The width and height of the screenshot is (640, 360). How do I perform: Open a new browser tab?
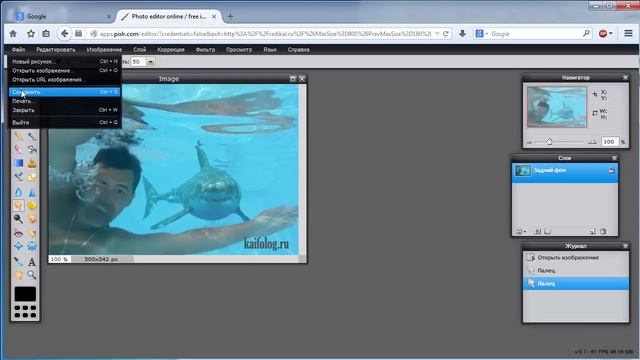click(x=230, y=16)
